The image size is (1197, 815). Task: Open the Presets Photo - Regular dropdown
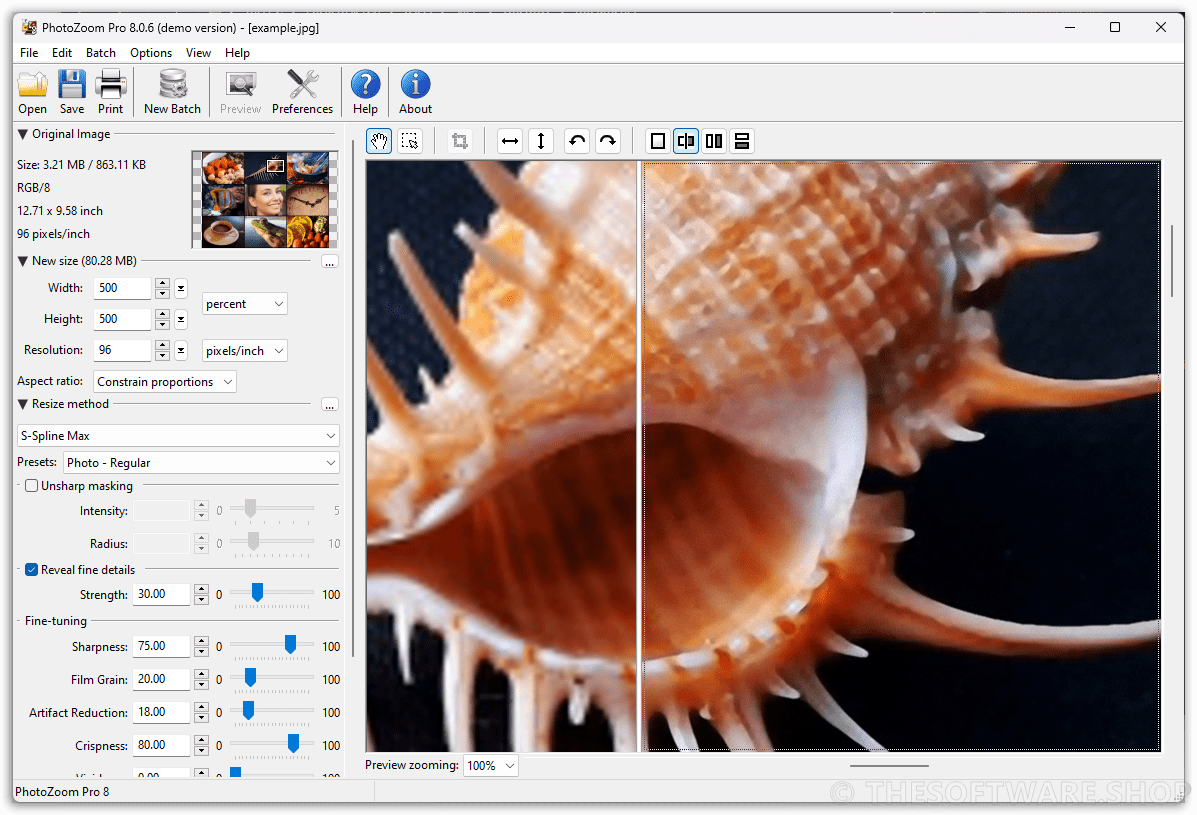[x=201, y=462]
